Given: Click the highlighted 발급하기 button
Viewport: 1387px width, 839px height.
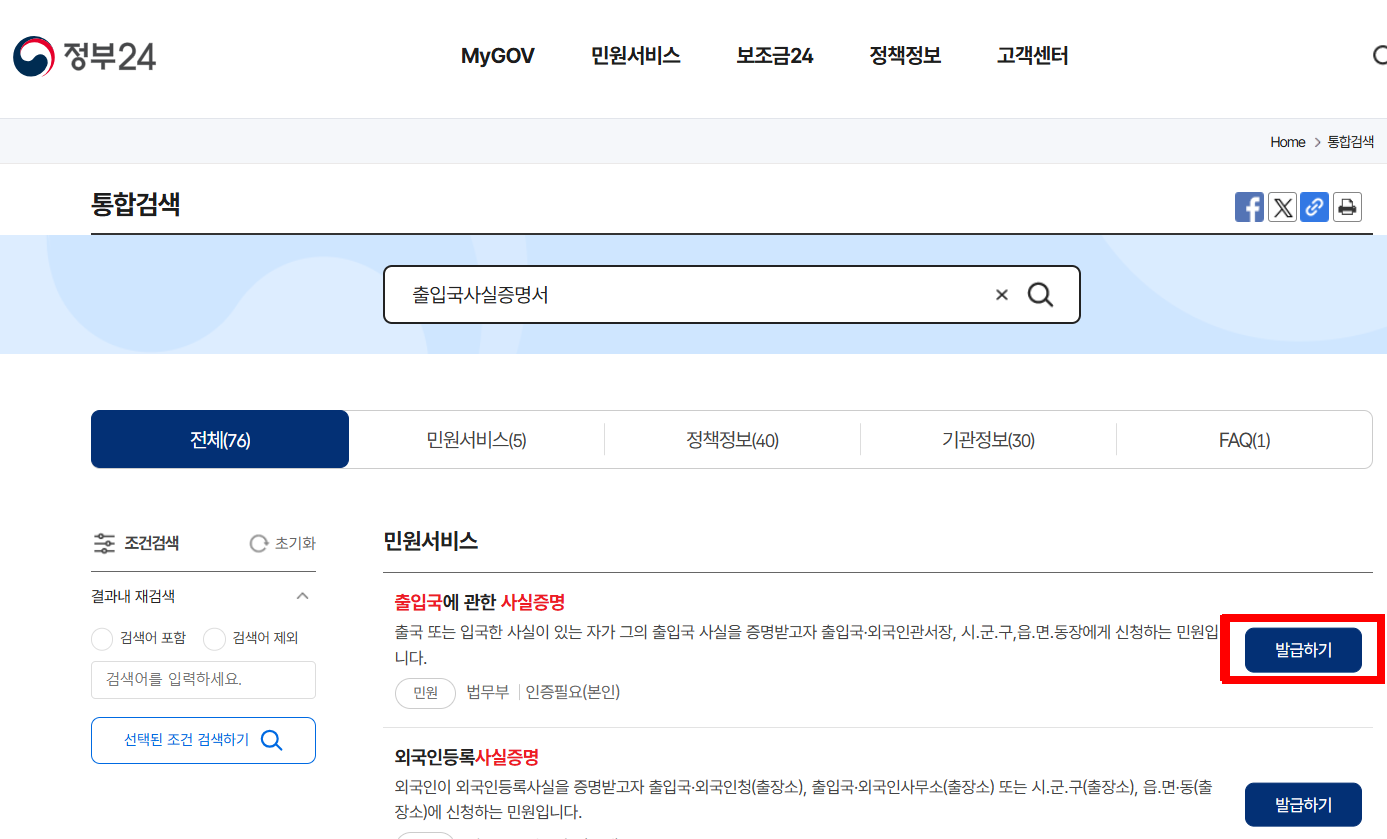Looking at the screenshot, I should point(1303,649).
